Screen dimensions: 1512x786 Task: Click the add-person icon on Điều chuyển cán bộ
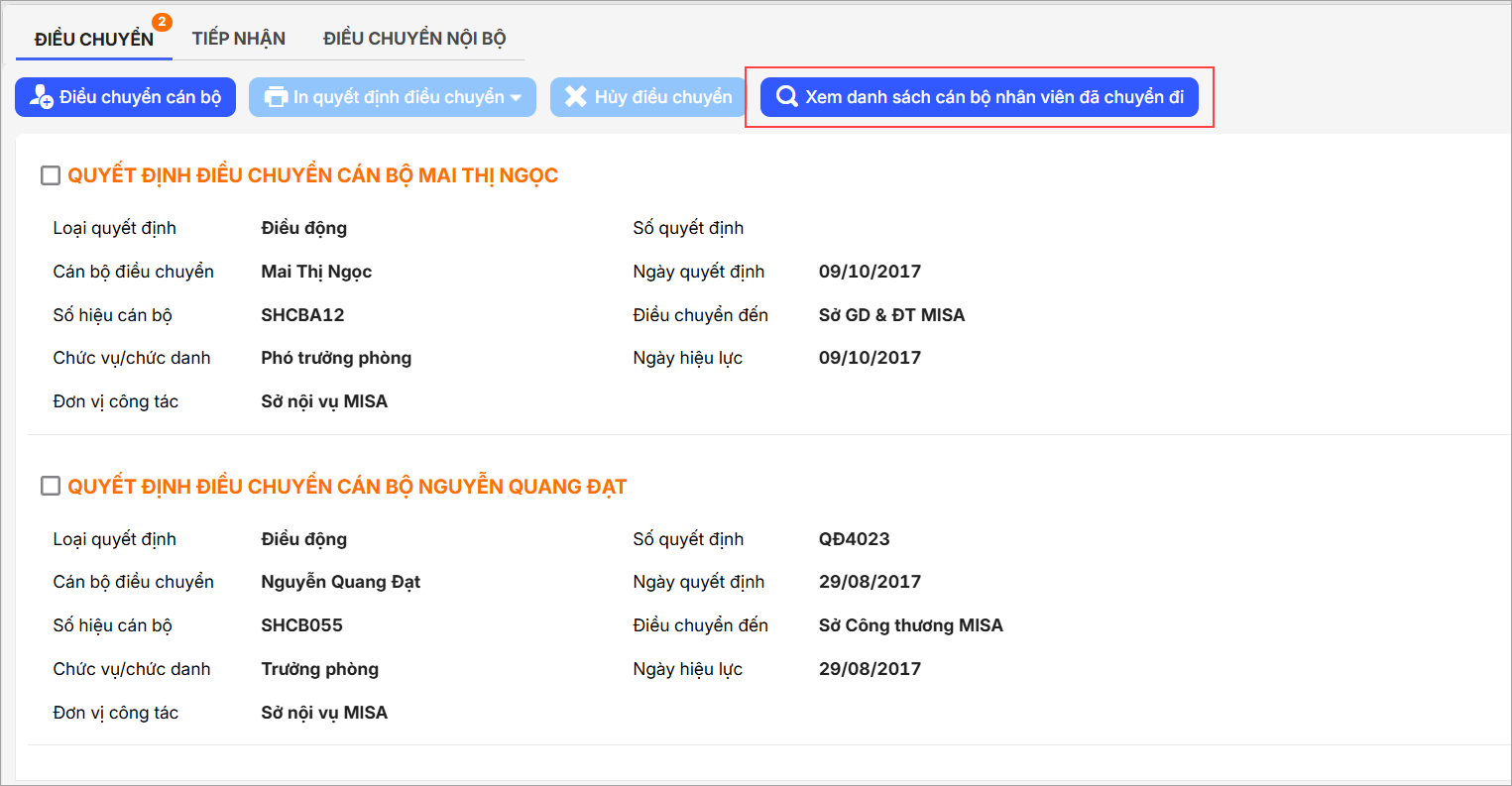click(x=41, y=97)
